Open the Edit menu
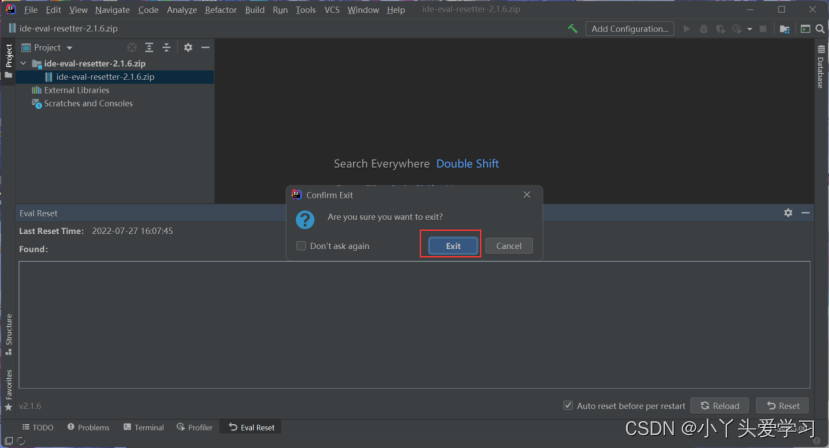Screen dimensions: 830x448 pyautogui.click(x=53, y=10)
